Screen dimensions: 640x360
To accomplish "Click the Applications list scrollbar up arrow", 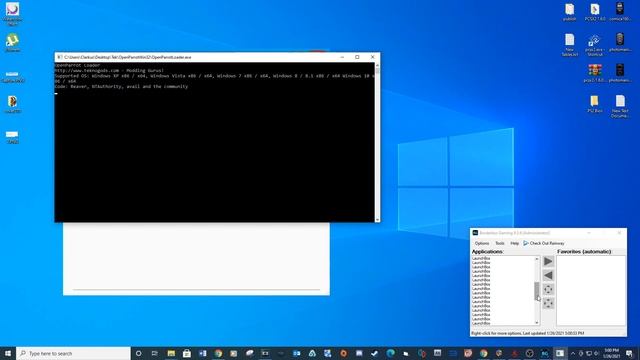I will coord(537,259).
